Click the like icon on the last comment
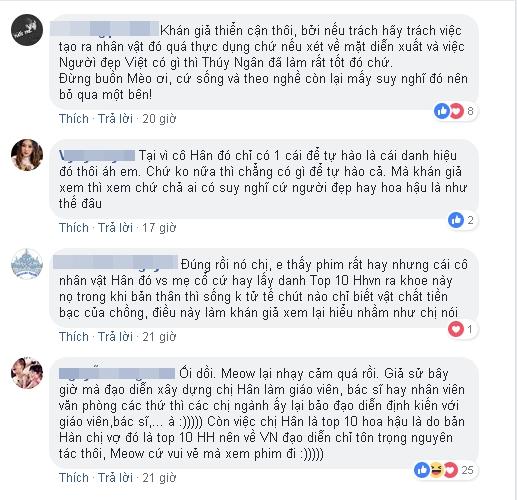 coord(422,470)
